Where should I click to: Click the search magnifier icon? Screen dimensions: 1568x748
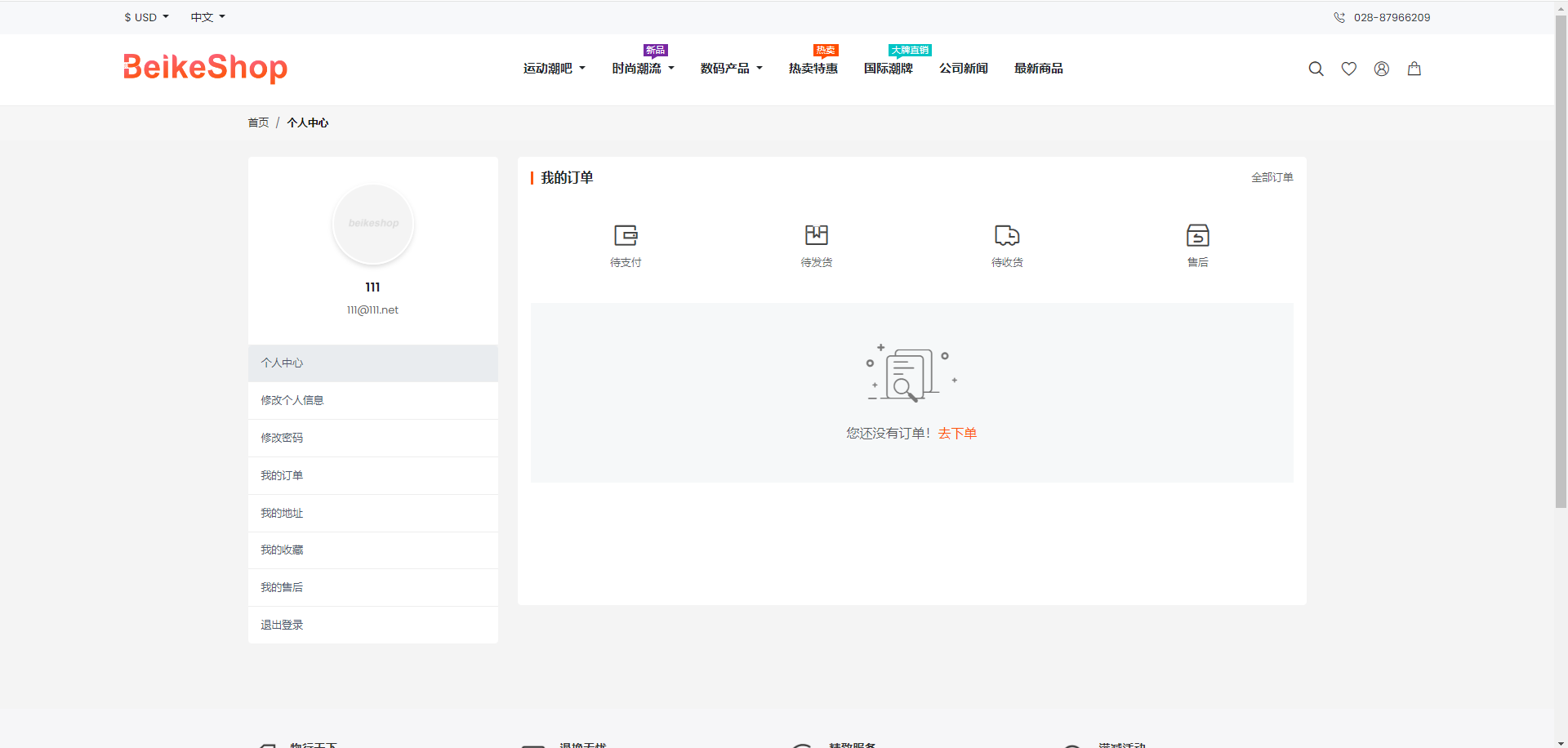tap(1316, 69)
